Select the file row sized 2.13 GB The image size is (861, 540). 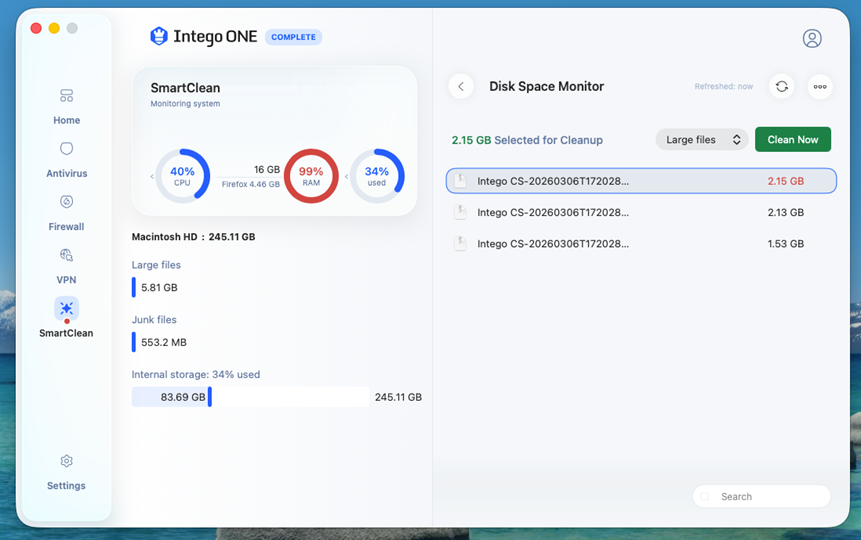point(641,212)
